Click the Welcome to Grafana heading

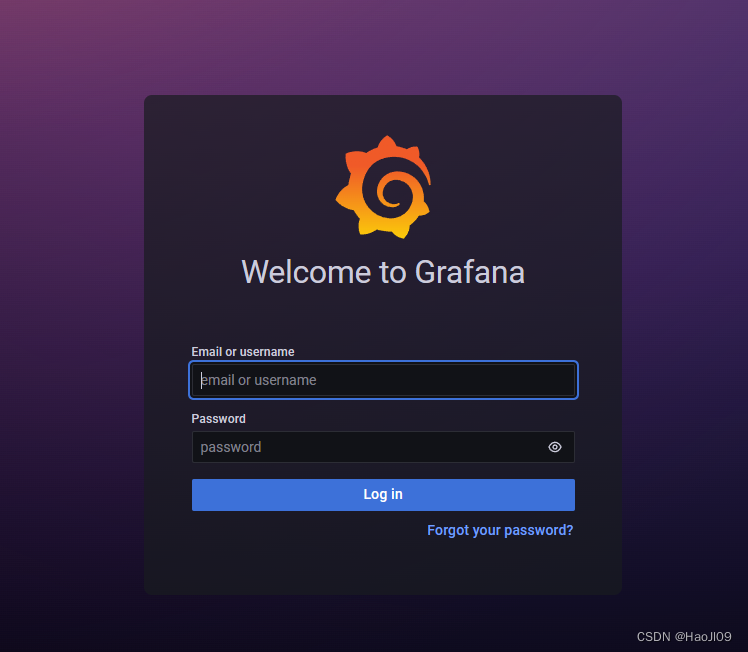[383, 272]
